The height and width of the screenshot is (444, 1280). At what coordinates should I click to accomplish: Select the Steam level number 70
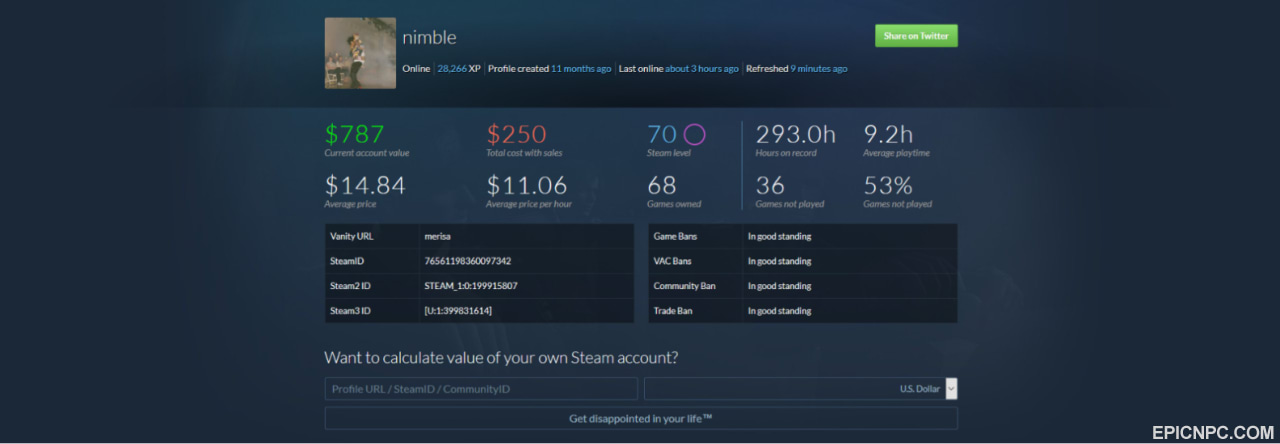coord(662,134)
